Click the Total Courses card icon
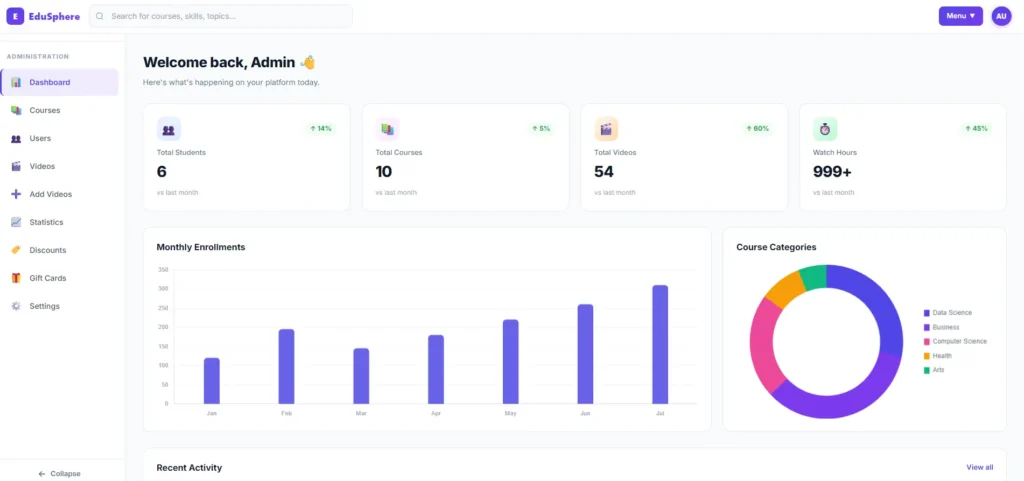The image size is (1024, 481). 387,129
